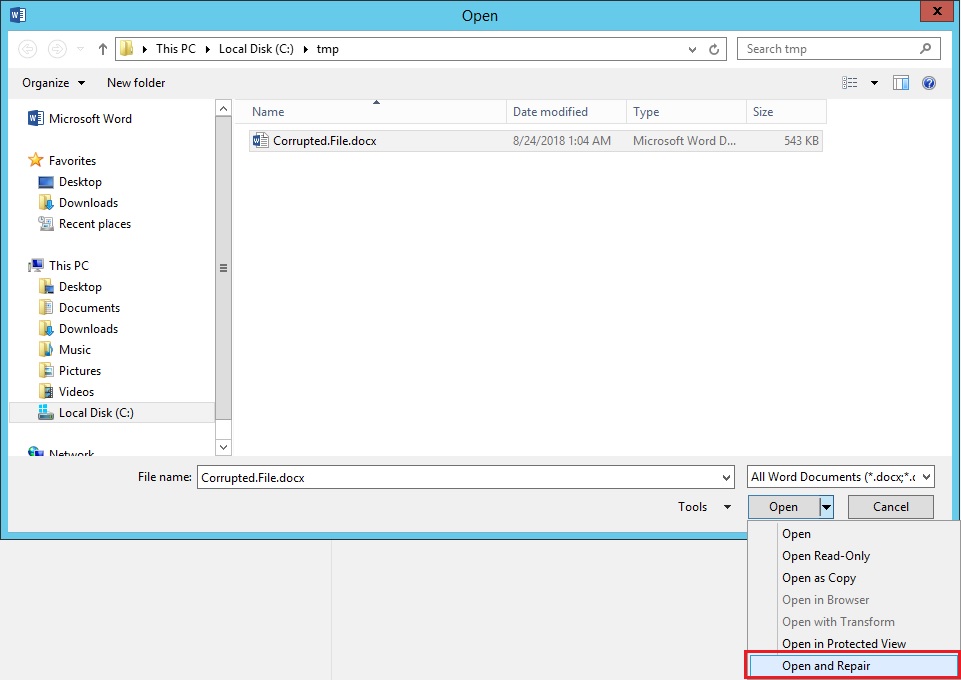Cancel the Open dialog
Screen dimensions: 961x680
click(x=891, y=507)
